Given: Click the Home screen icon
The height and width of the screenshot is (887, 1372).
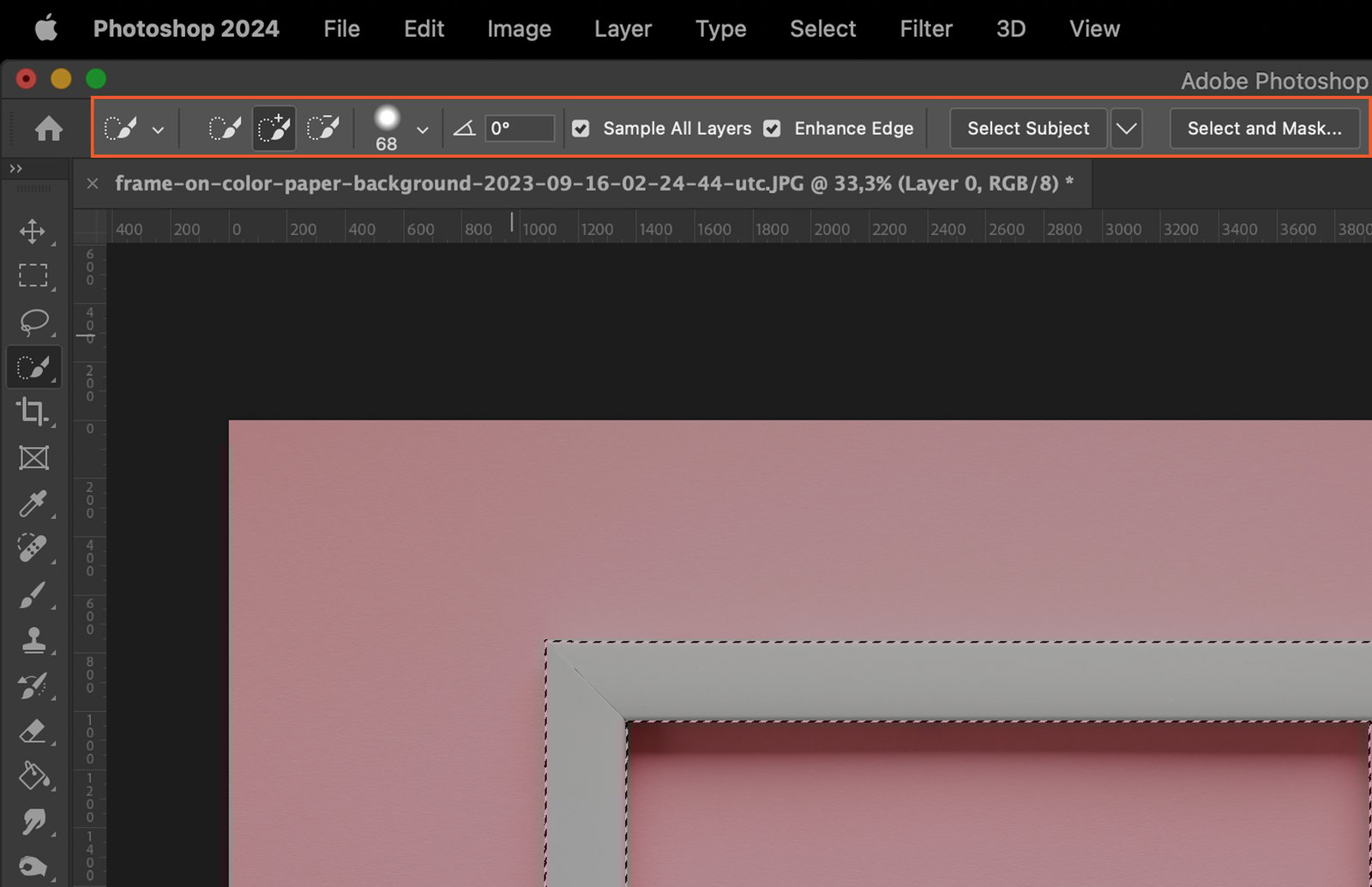Looking at the screenshot, I should tap(48, 129).
